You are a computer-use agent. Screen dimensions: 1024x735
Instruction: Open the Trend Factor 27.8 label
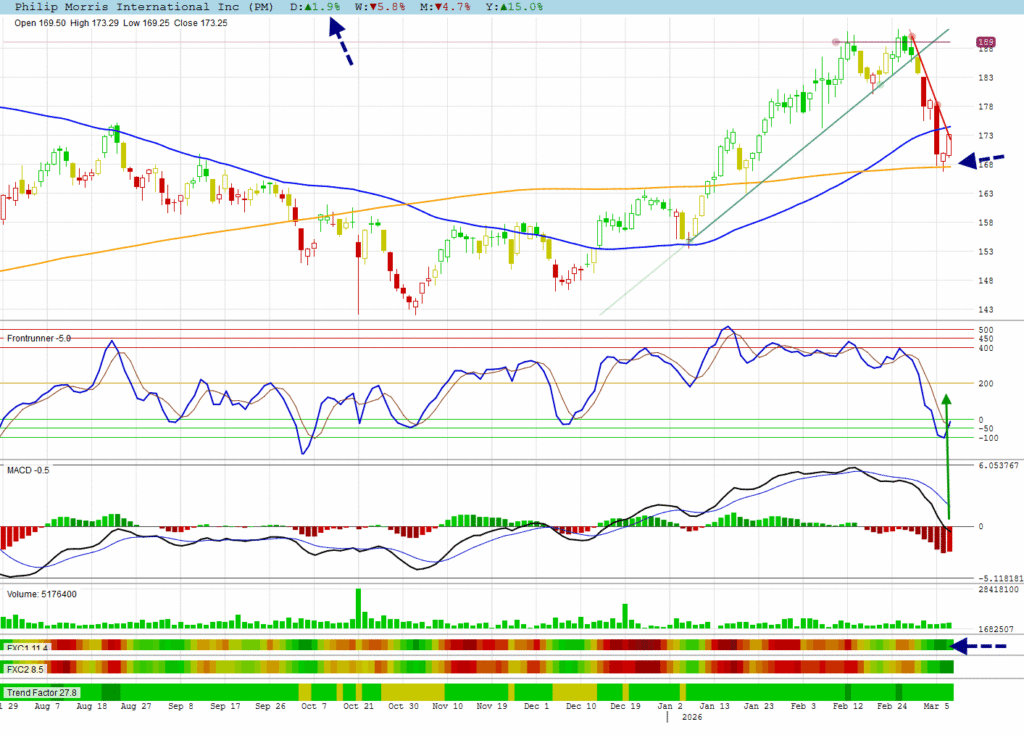[41, 692]
